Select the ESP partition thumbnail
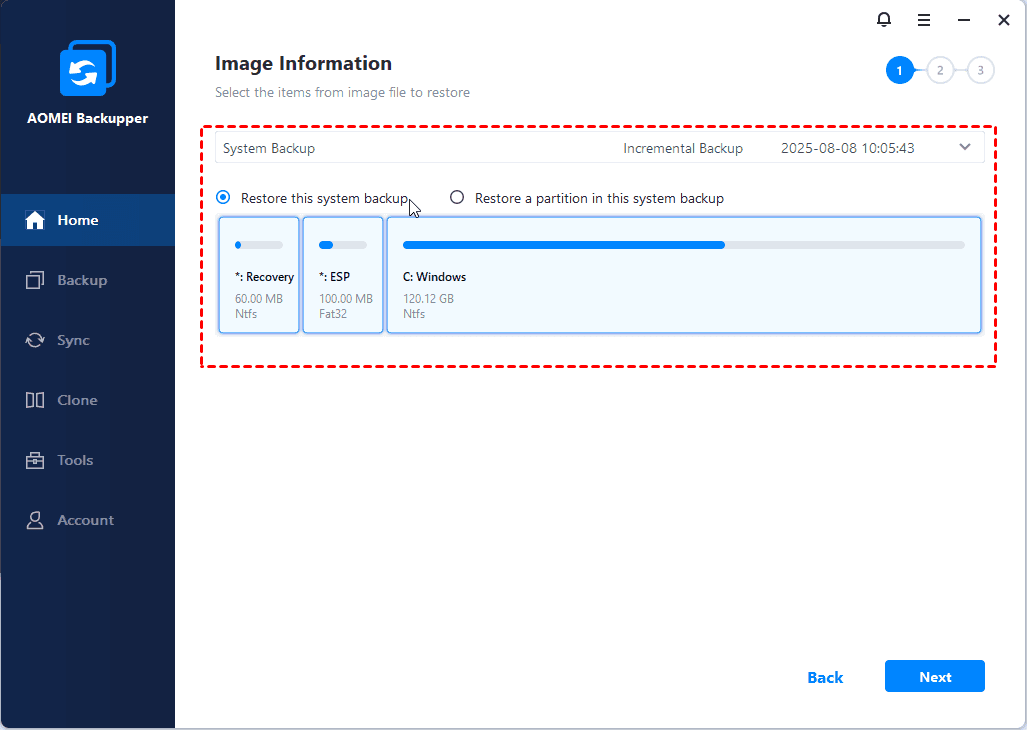 [x=343, y=275]
